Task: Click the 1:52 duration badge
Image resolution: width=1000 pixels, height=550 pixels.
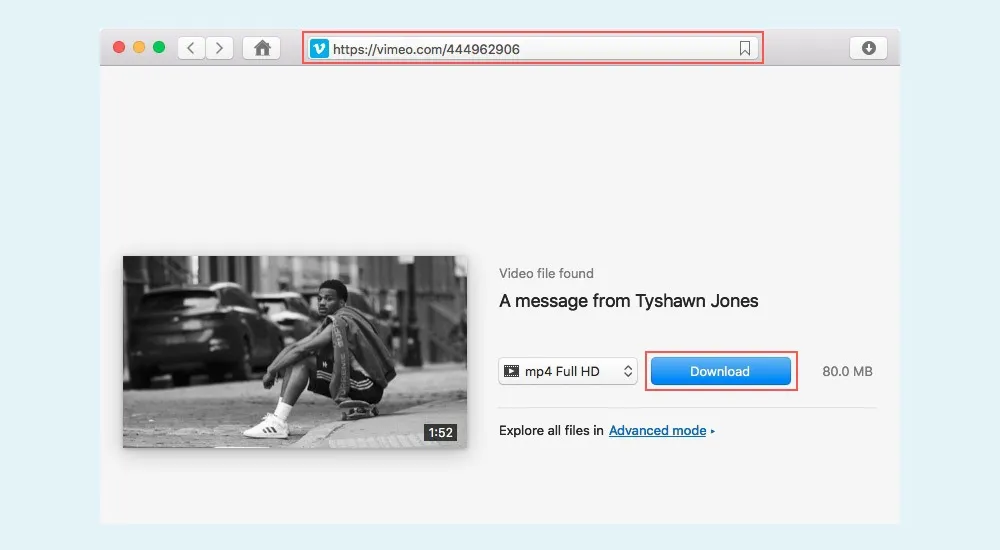Action: pos(440,433)
